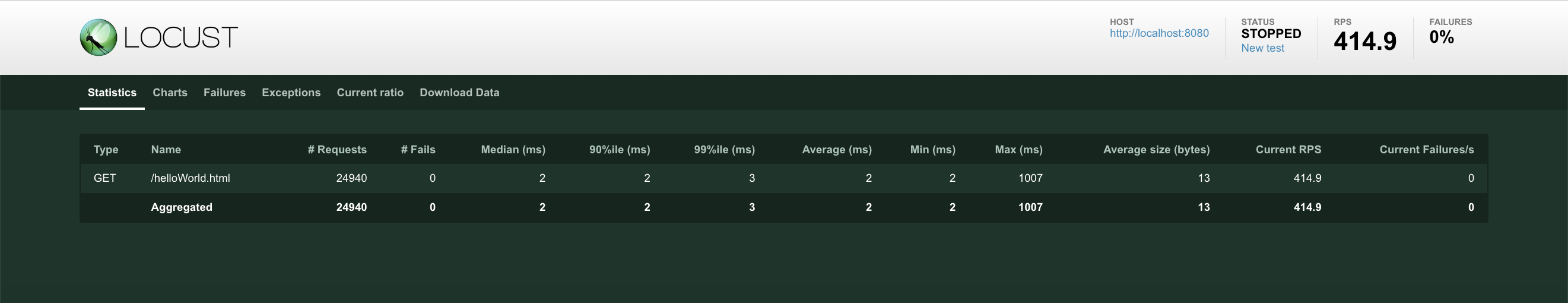Switch to the Charts tab
1568x303 pixels.
(x=170, y=93)
